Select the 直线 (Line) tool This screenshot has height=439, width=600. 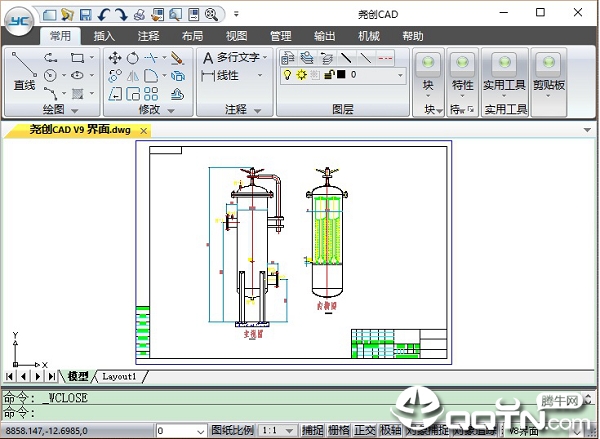pyautogui.click(x=24, y=72)
